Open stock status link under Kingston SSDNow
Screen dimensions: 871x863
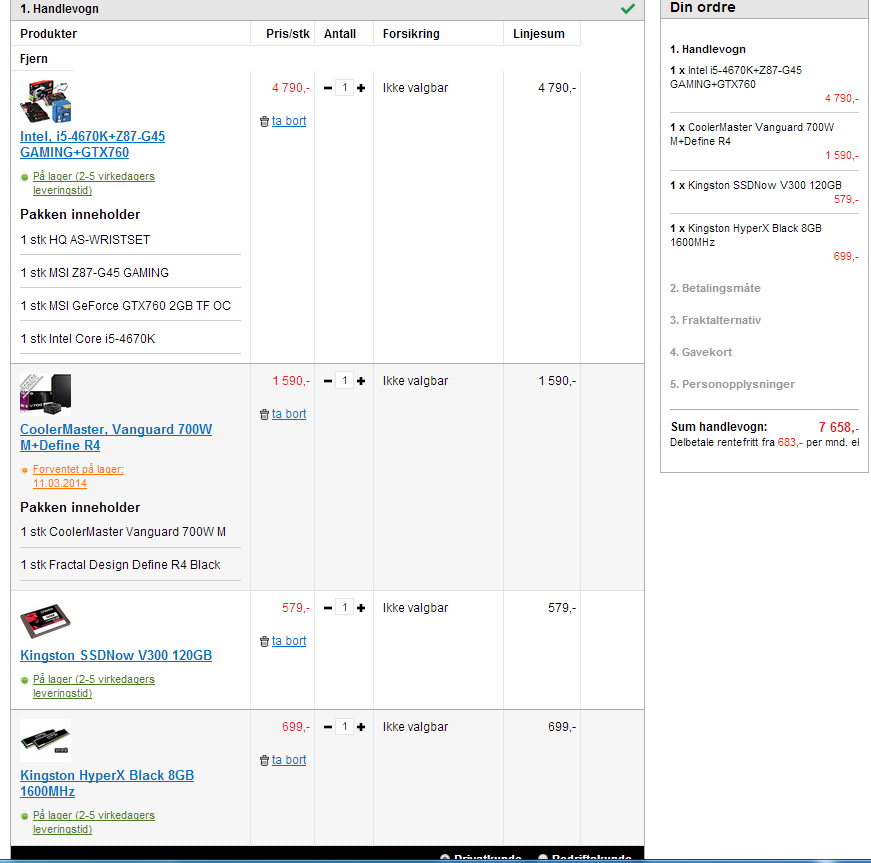click(x=93, y=686)
